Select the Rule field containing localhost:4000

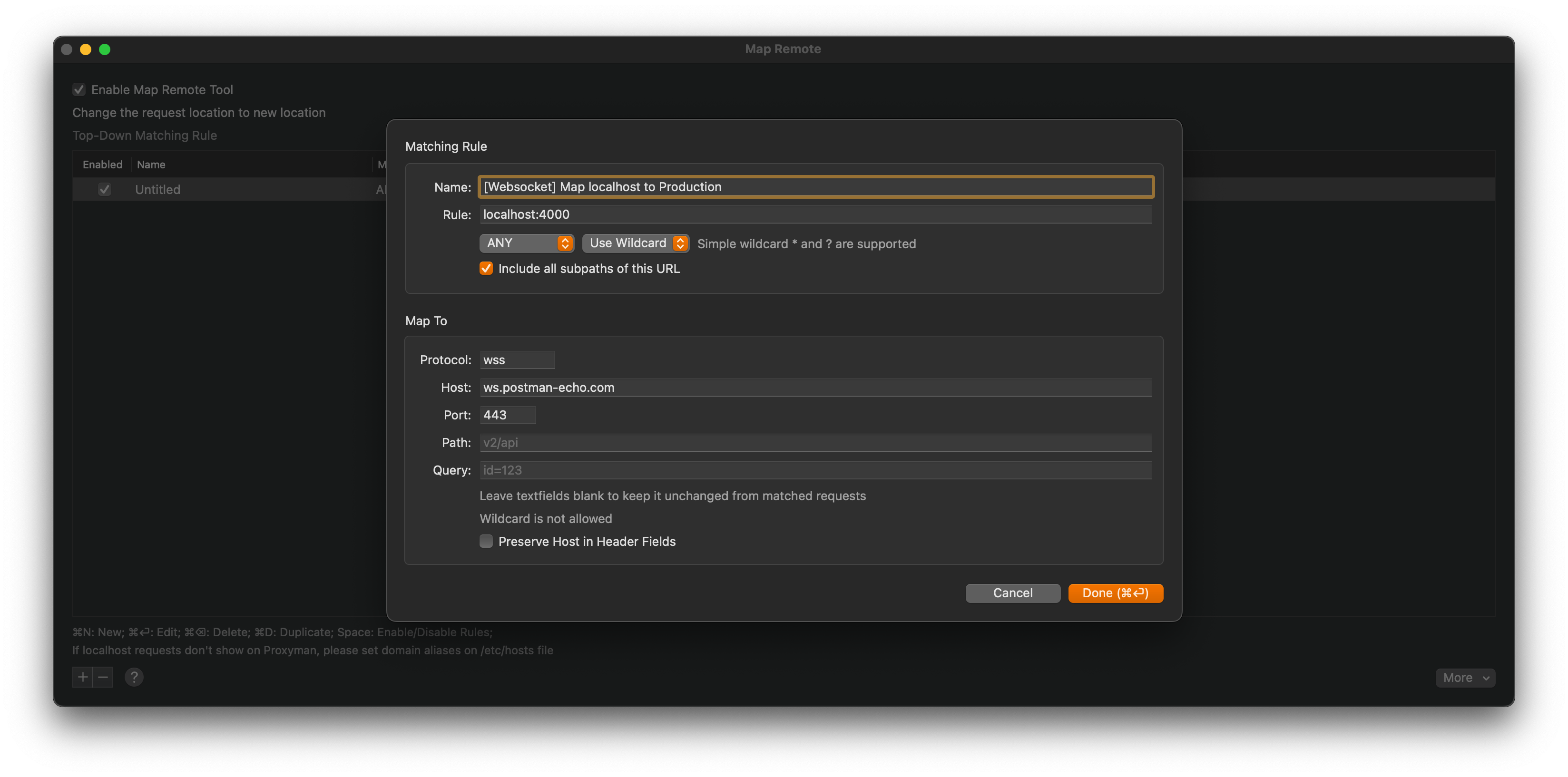pyautogui.click(x=816, y=214)
